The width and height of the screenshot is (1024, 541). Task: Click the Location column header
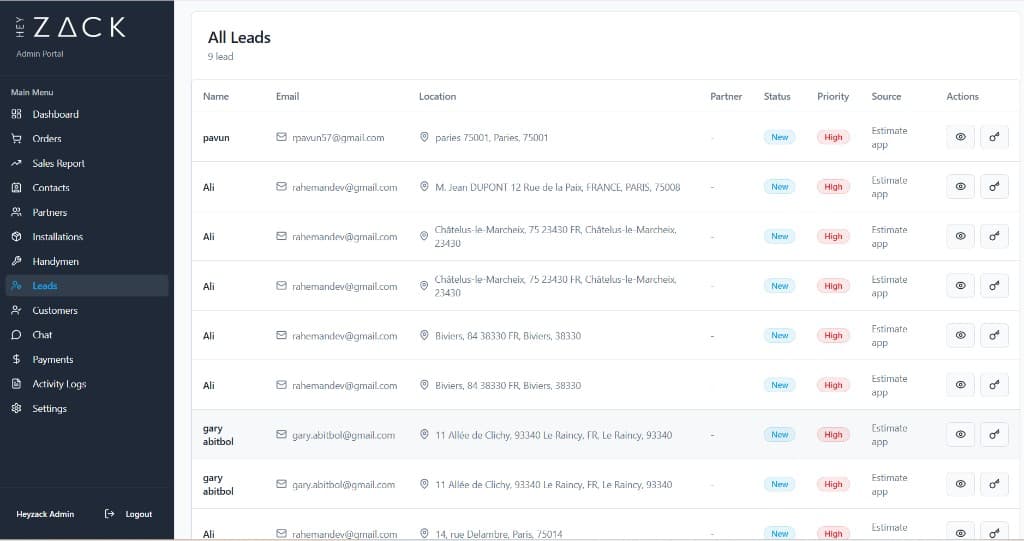[438, 96]
